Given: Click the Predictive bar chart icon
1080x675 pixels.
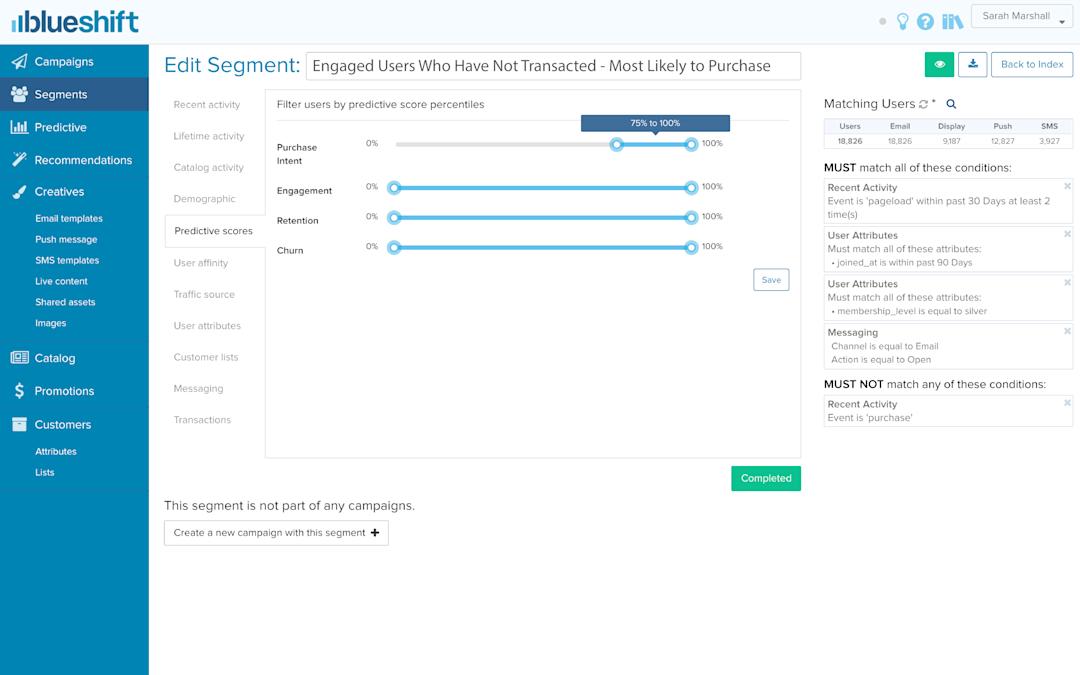Looking at the screenshot, I should (x=19, y=127).
